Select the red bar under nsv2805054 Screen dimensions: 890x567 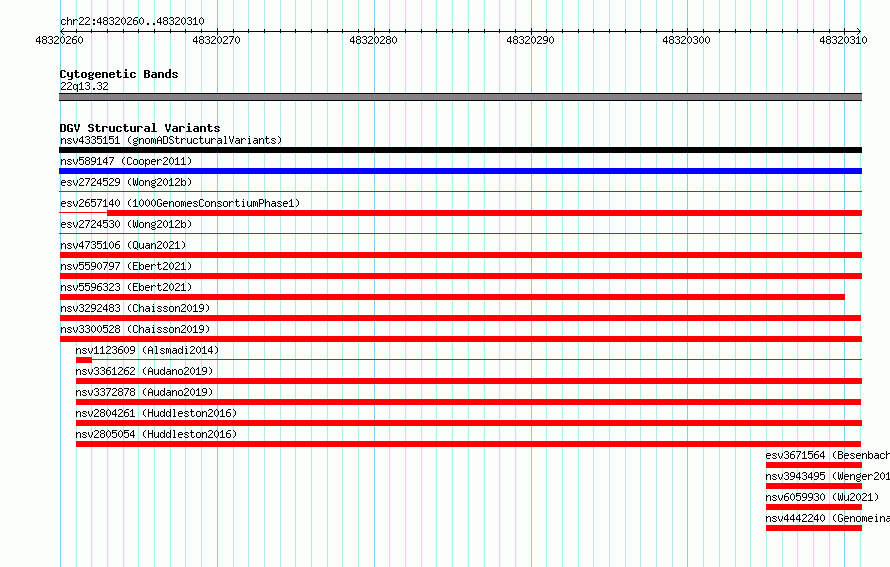click(468, 444)
